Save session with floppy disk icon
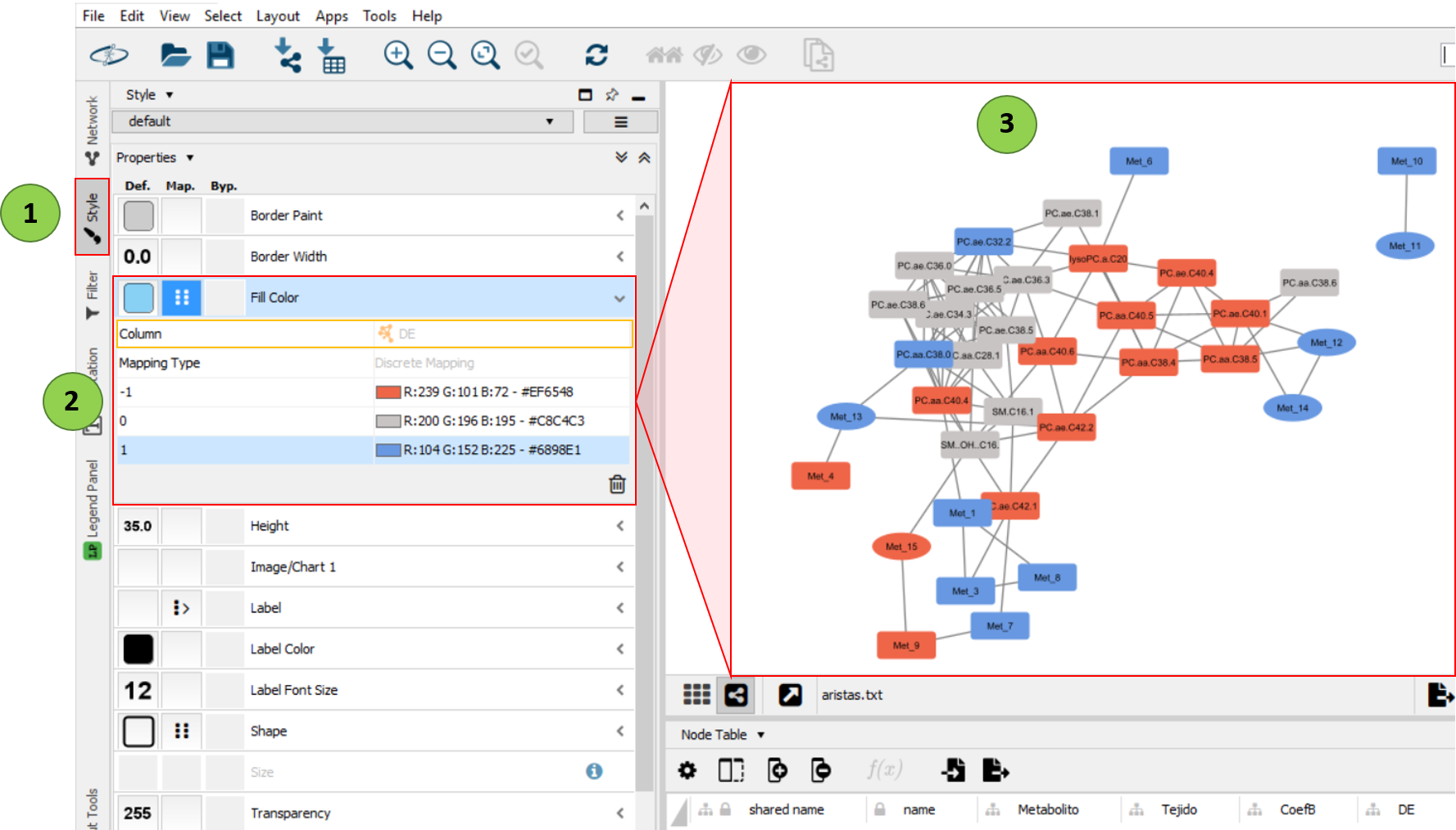 coord(220,56)
